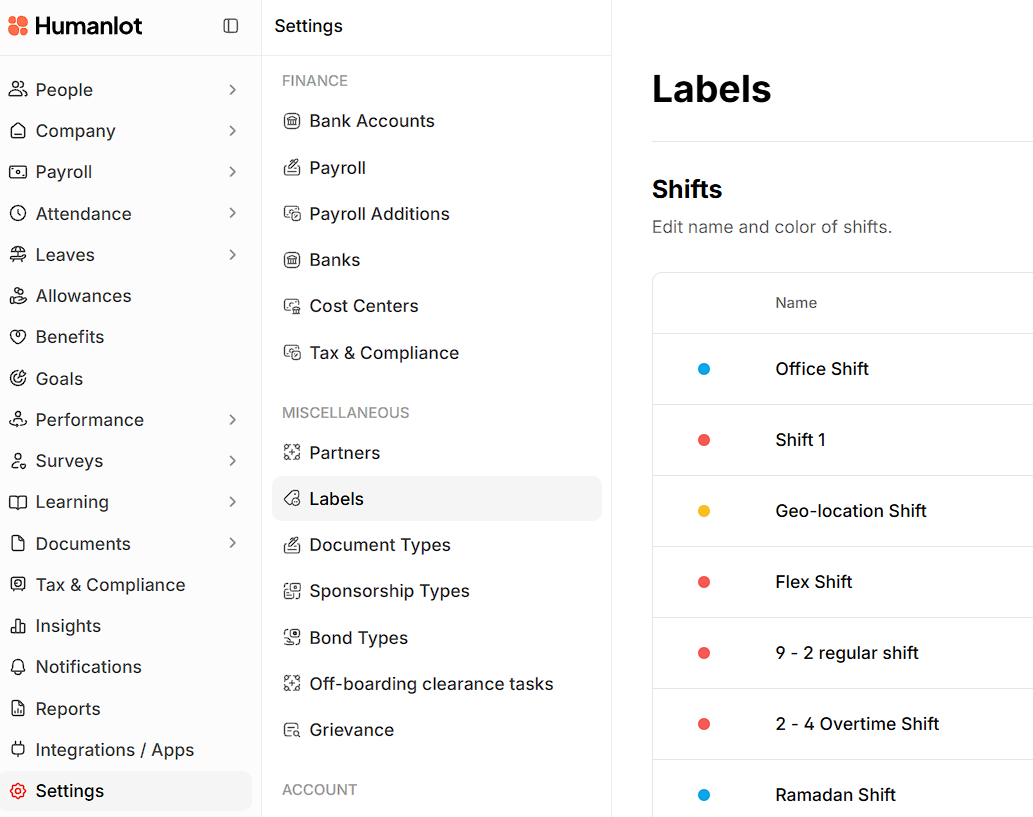Image resolution: width=1033 pixels, height=817 pixels.
Task: Click red color dot for Flex Shift
Action: 704,582
